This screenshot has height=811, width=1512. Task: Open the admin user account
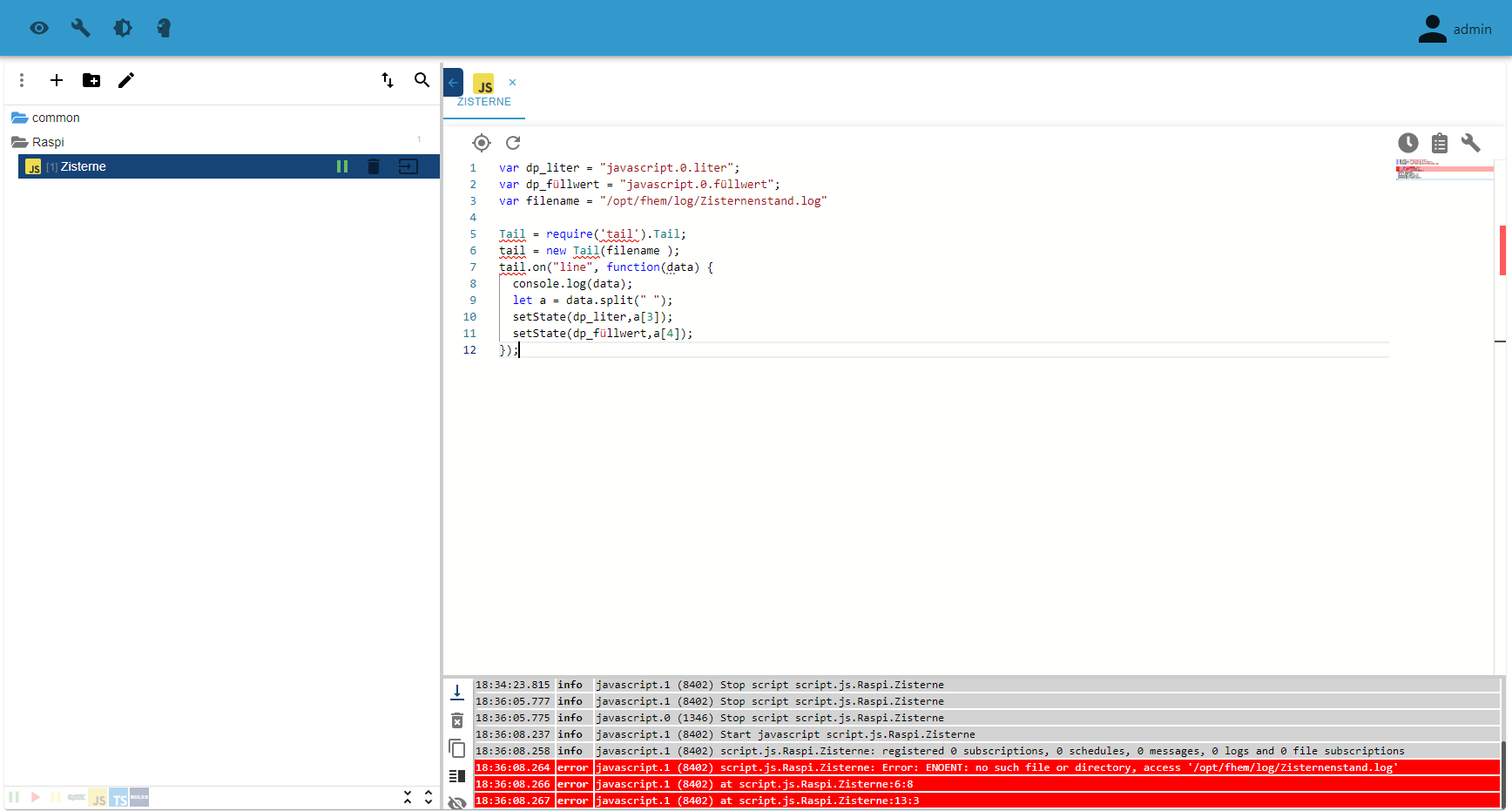click(x=1455, y=29)
